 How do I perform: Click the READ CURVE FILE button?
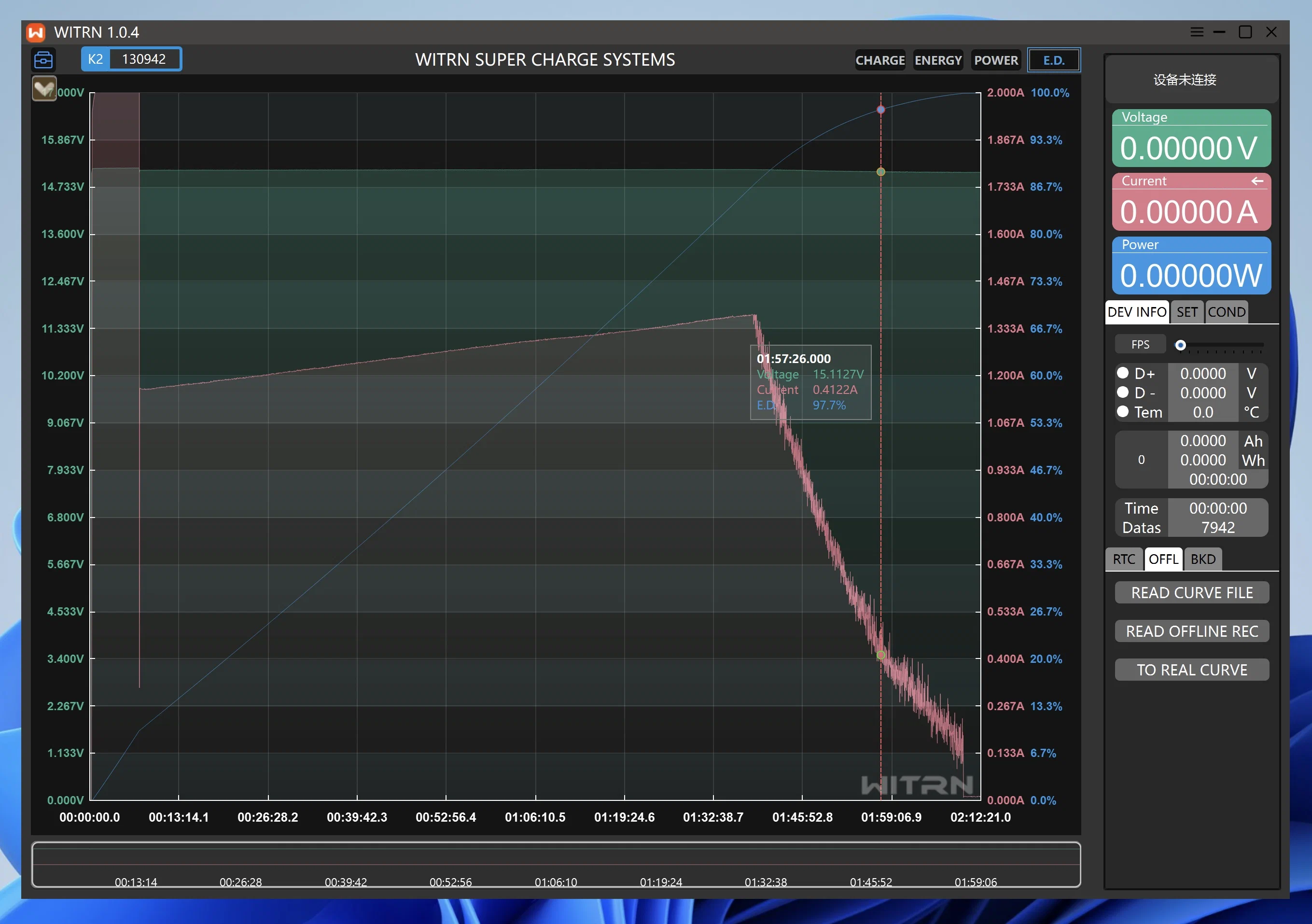click(x=1192, y=592)
